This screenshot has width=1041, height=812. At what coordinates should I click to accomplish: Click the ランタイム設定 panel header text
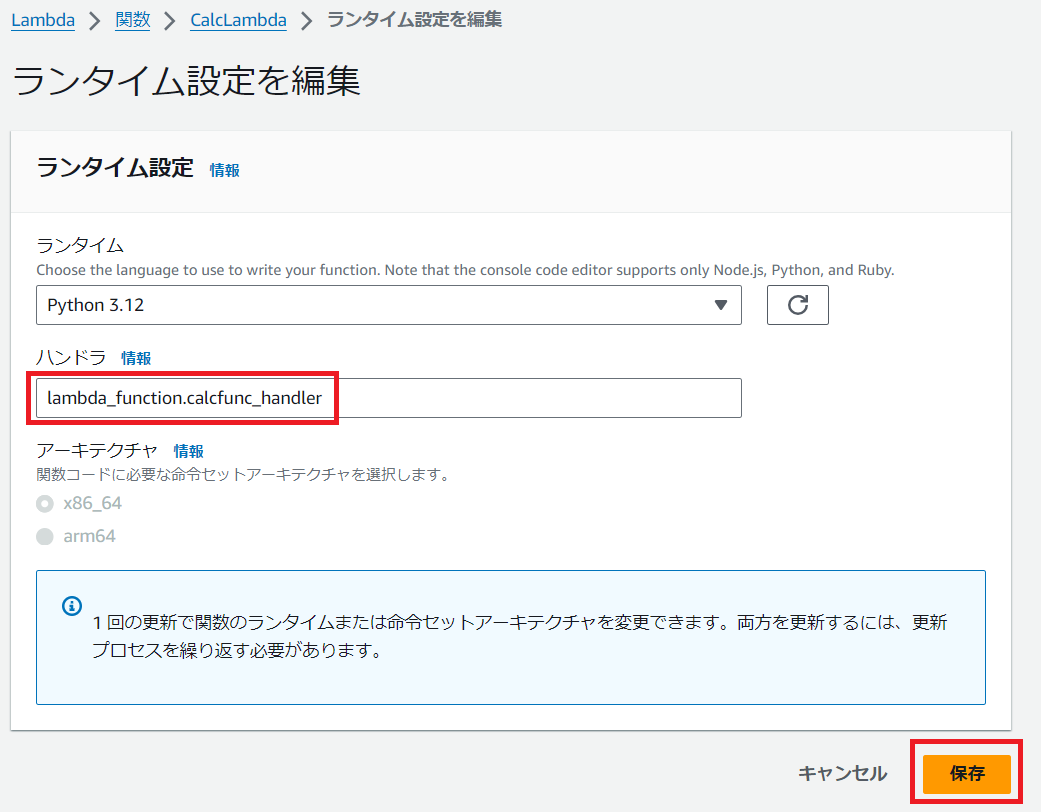[x=114, y=168]
